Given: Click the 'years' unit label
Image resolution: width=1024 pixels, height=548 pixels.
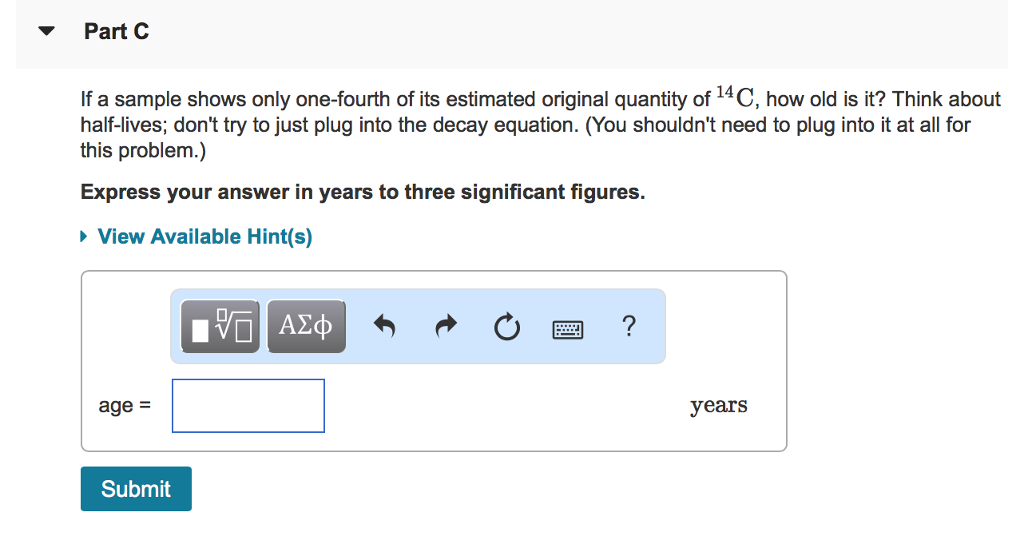Looking at the screenshot, I should (718, 406).
